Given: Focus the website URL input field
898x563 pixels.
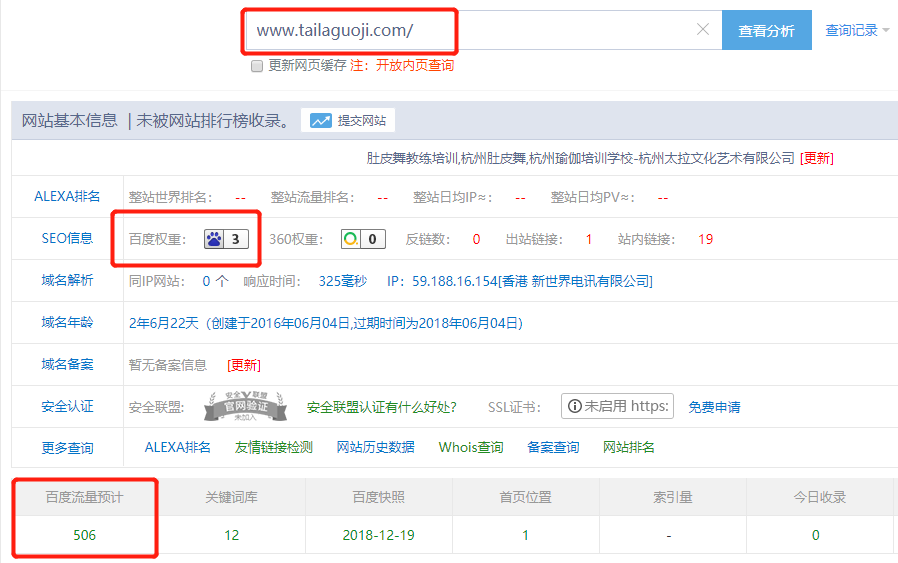Looking at the screenshot, I should (x=483, y=30).
